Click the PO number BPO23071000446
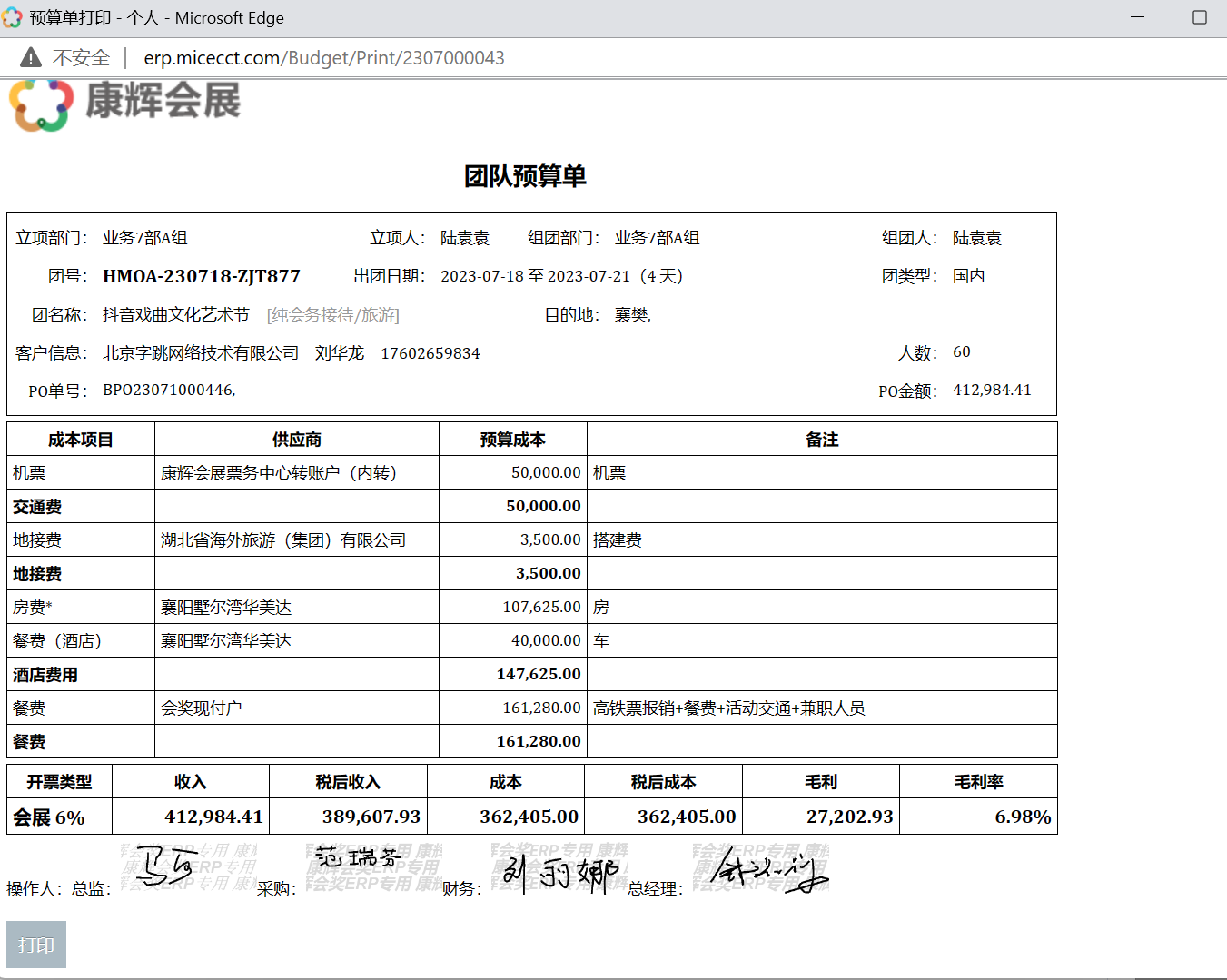This screenshot has width=1227, height=980. pyautogui.click(x=169, y=391)
